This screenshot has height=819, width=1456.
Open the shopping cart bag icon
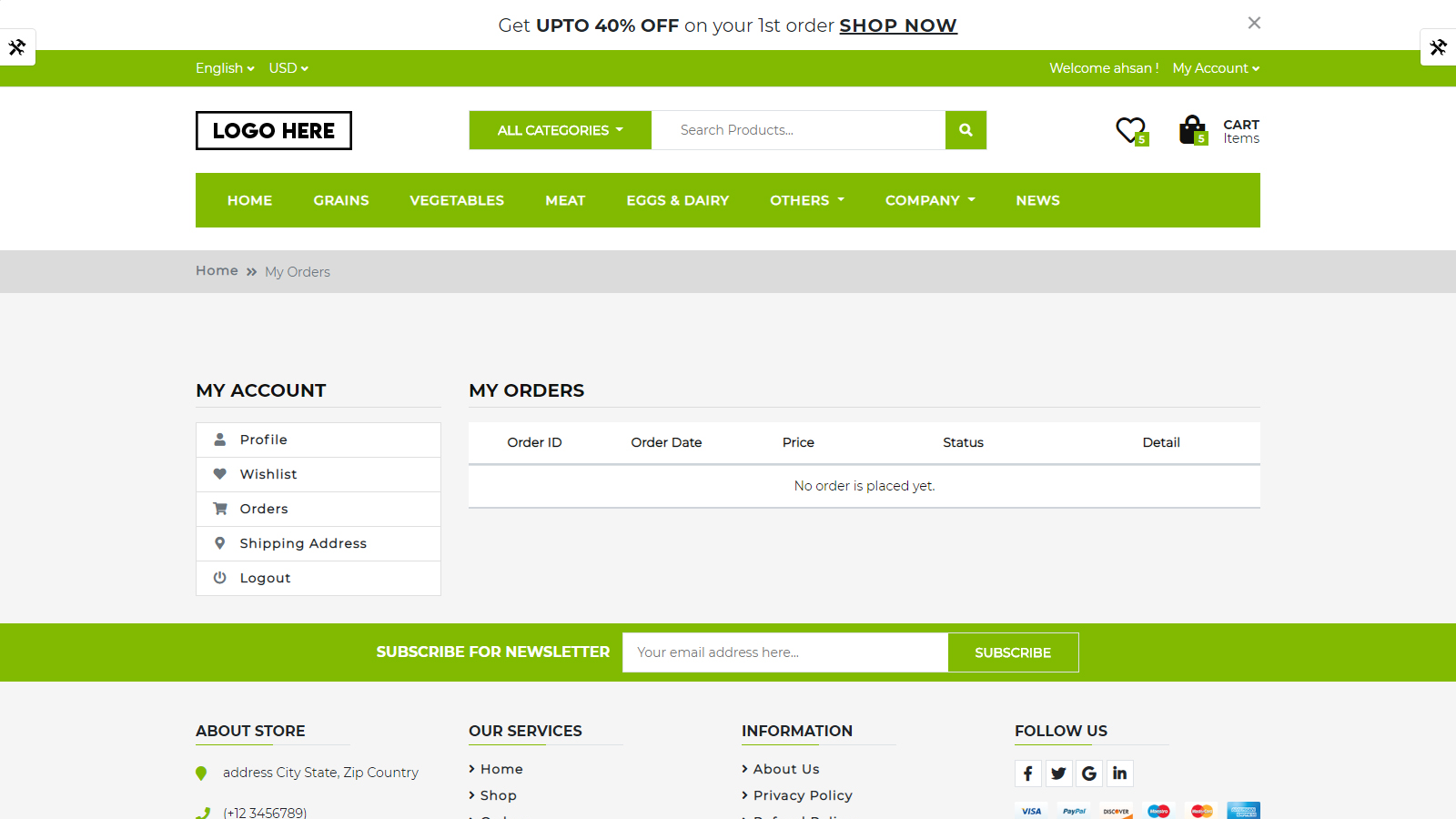pos(1192,129)
